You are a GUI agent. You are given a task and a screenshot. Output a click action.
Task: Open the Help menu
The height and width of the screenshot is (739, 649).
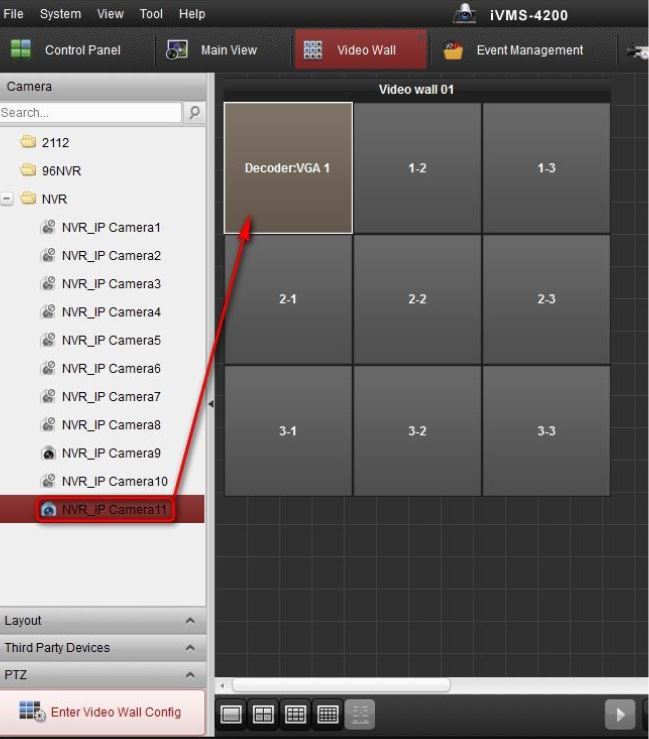click(x=192, y=14)
